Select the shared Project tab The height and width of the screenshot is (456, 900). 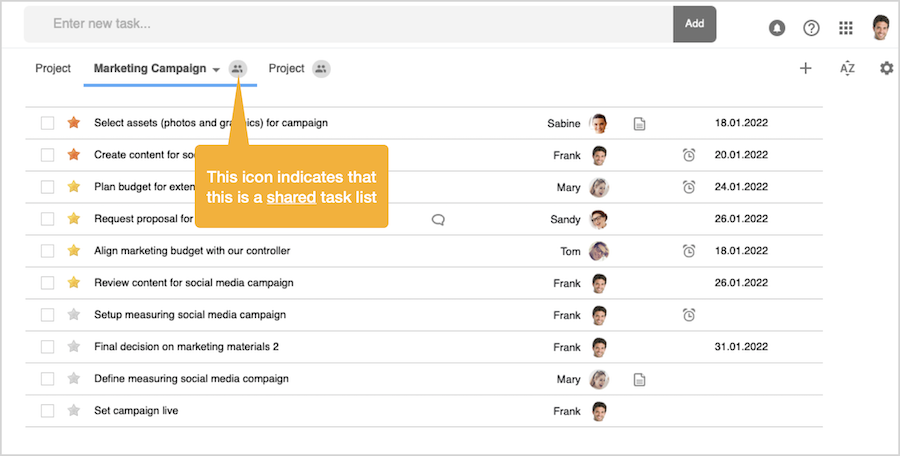[x=287, y=69]
